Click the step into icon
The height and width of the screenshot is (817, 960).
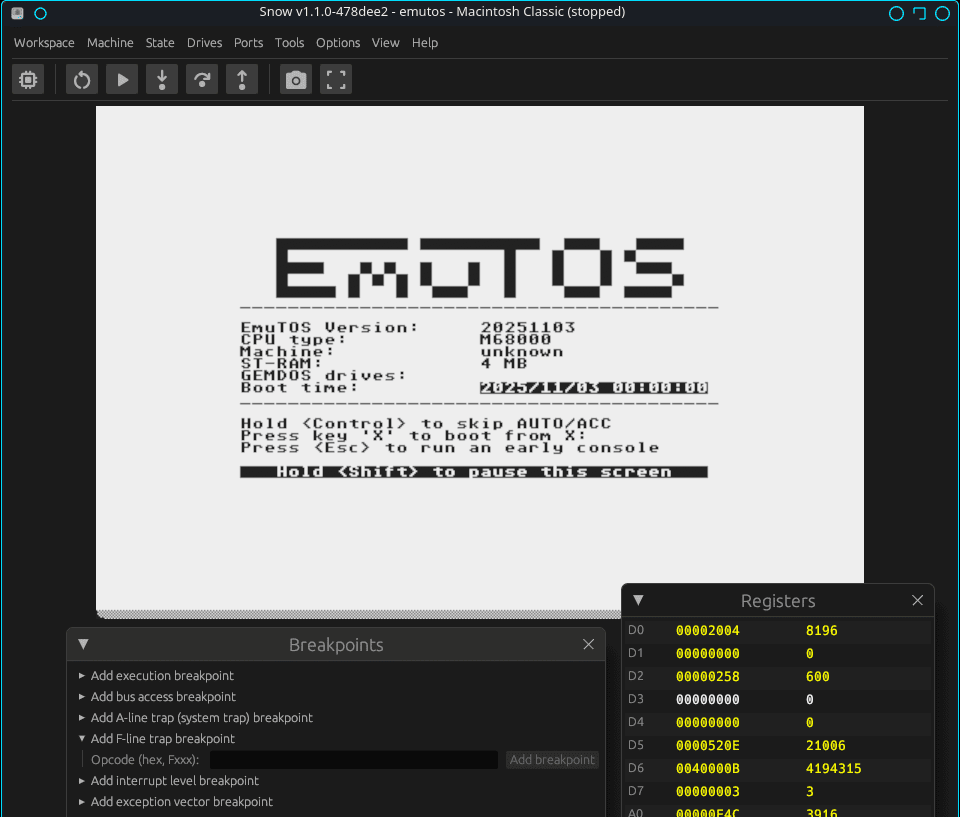point(162,80)
